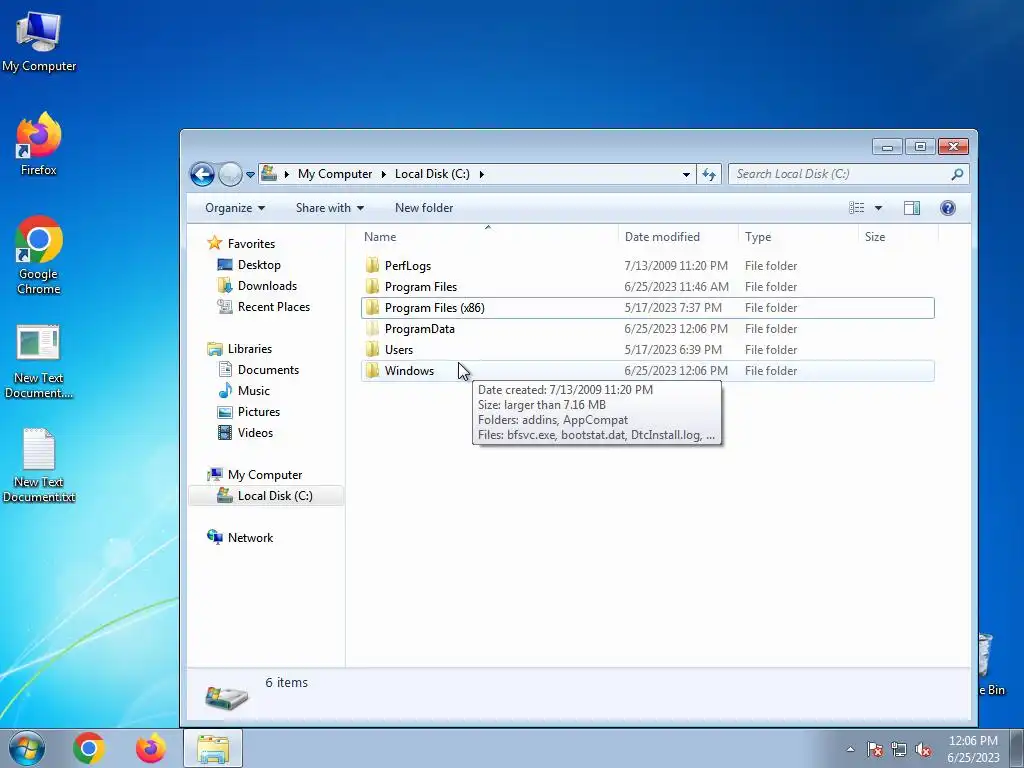The height and width of the screenshot is (768, 1024).
Task: Click Windows Explorer taskbar button
Action: coord(213,748)
